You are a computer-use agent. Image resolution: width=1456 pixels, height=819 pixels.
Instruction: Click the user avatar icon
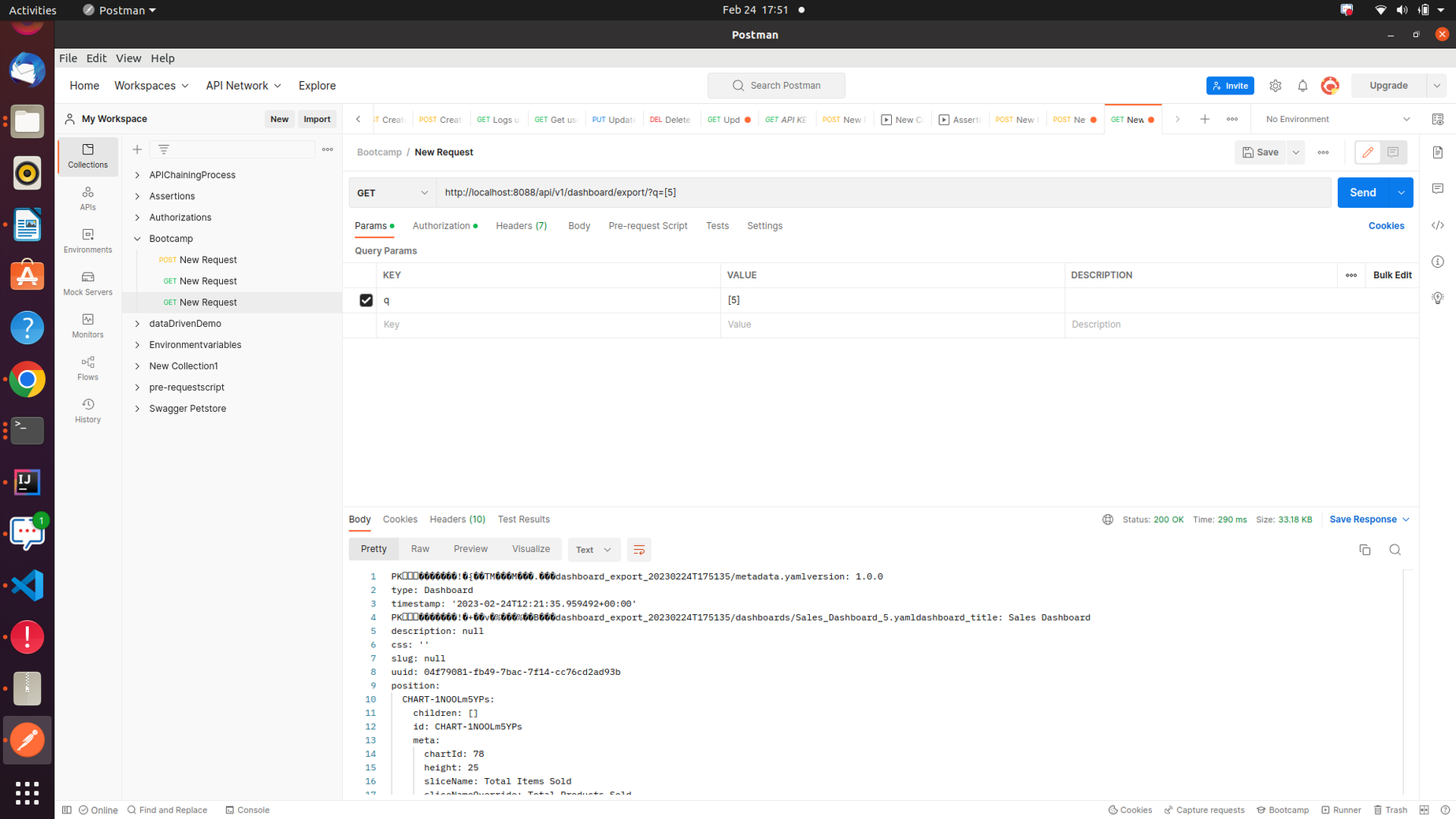(x=1330, y=86)
